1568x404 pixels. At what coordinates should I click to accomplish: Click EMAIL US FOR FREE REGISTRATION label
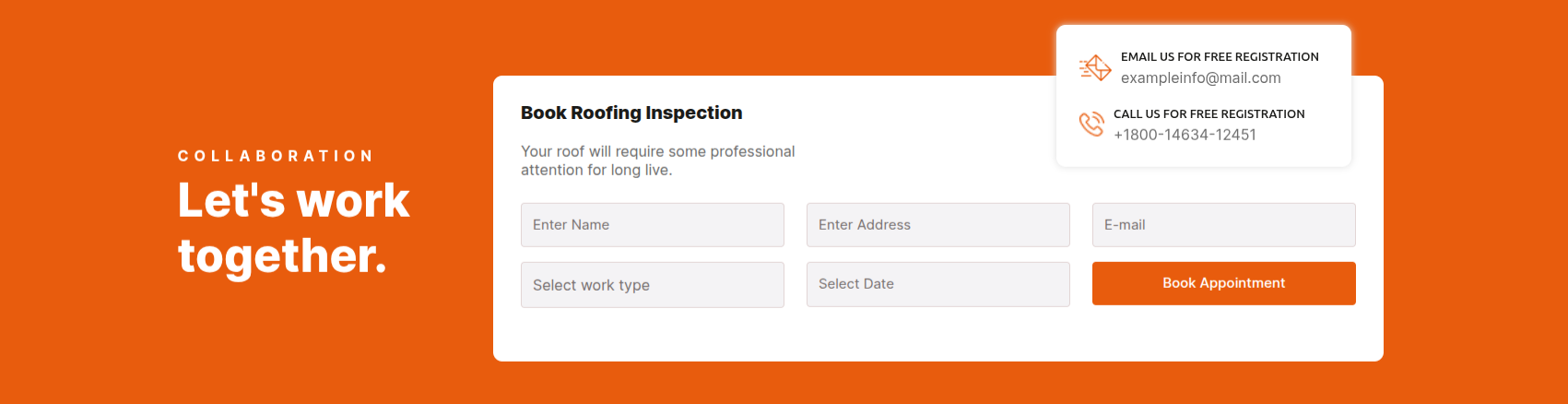pyautogui.click(x=1220, y=57)
